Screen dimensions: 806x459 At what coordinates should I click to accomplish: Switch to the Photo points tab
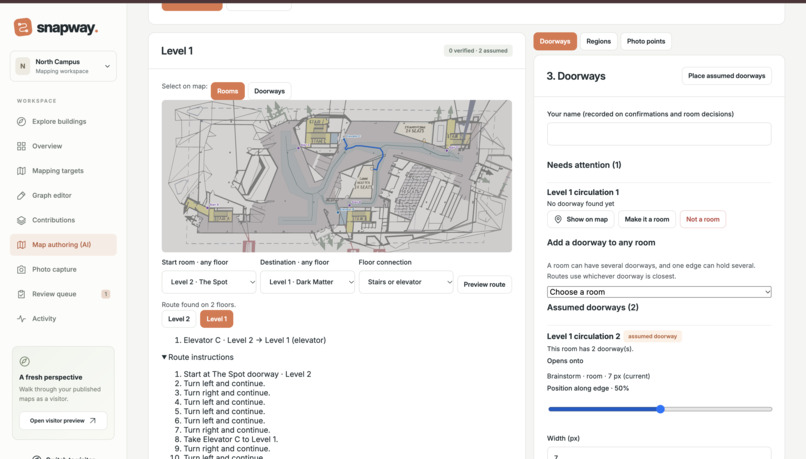[x=646, y=41]
